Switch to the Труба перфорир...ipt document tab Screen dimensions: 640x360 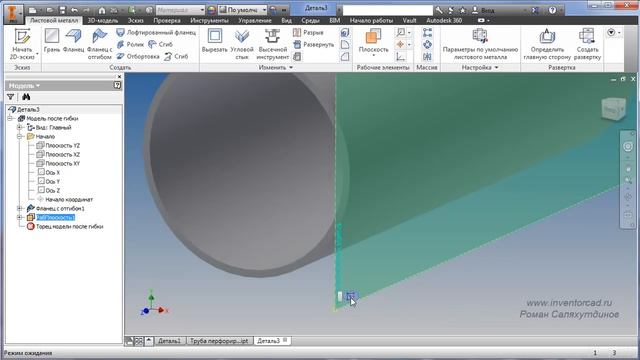coord(219,341)
